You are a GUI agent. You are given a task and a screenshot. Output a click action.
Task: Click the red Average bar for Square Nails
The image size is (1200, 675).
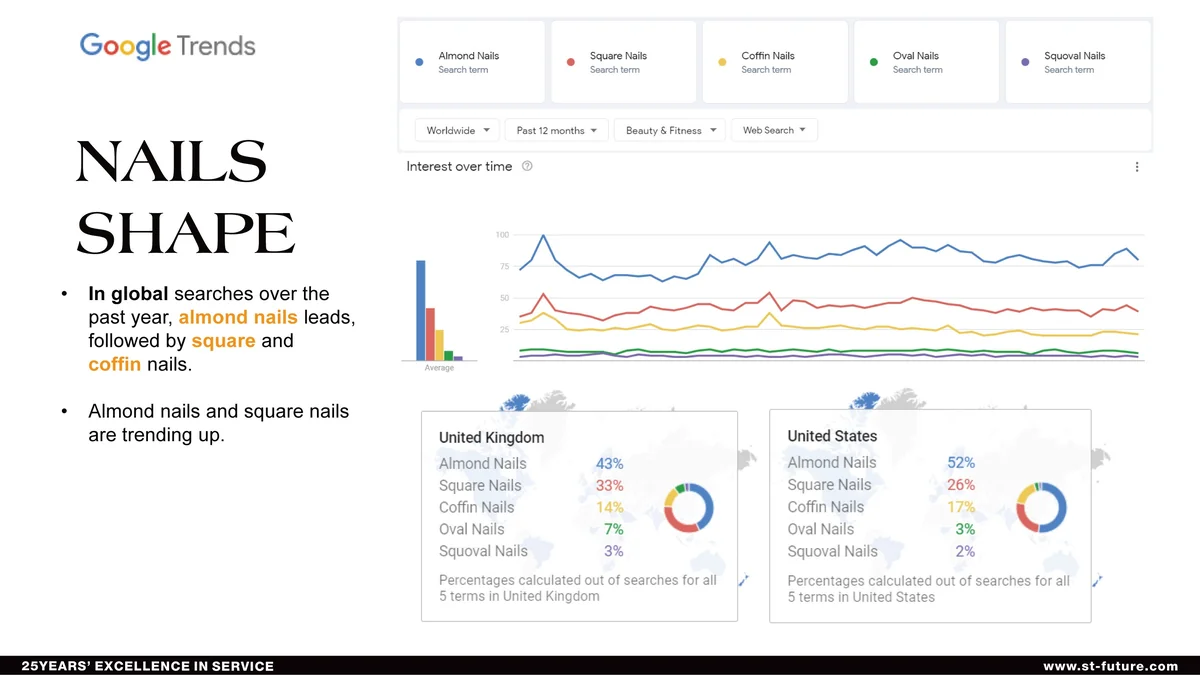click(x=430, y=334)
